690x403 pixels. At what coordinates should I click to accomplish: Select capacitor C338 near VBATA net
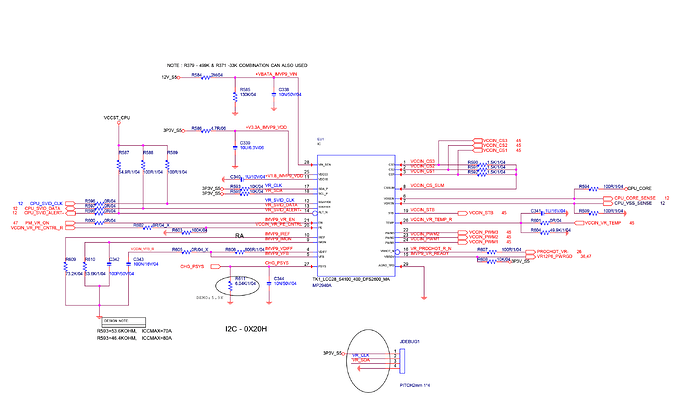pos(274,94)
